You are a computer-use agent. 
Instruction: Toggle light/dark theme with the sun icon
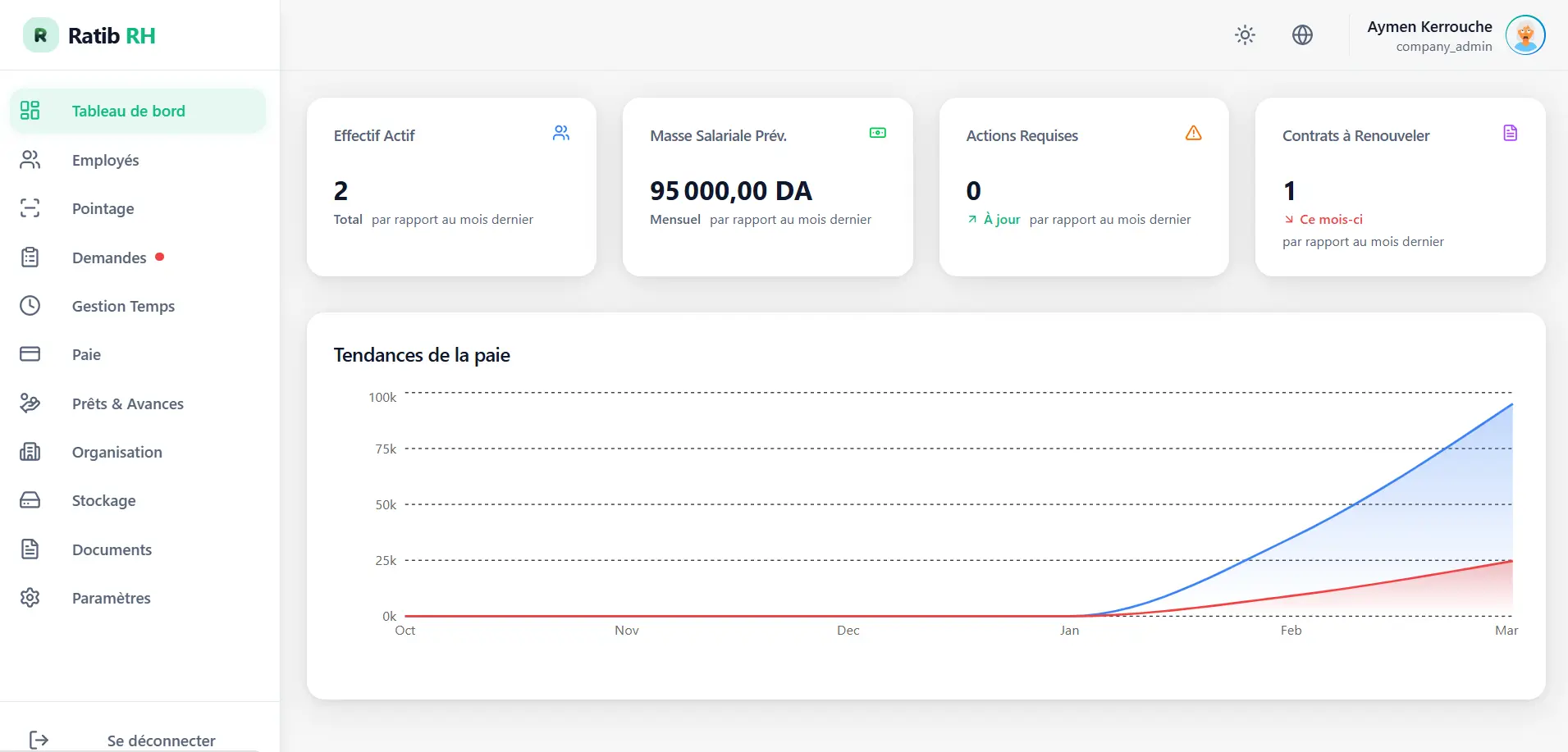(1244, 34)
